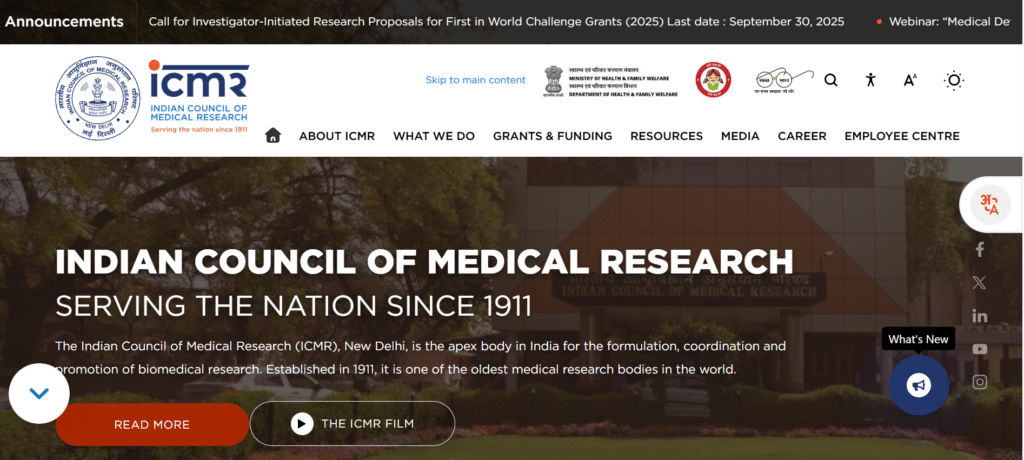The height and width of the screenshot is (460, 1024).
Task: Click the What's New tooltip label
Action: [x=918, y=339]
